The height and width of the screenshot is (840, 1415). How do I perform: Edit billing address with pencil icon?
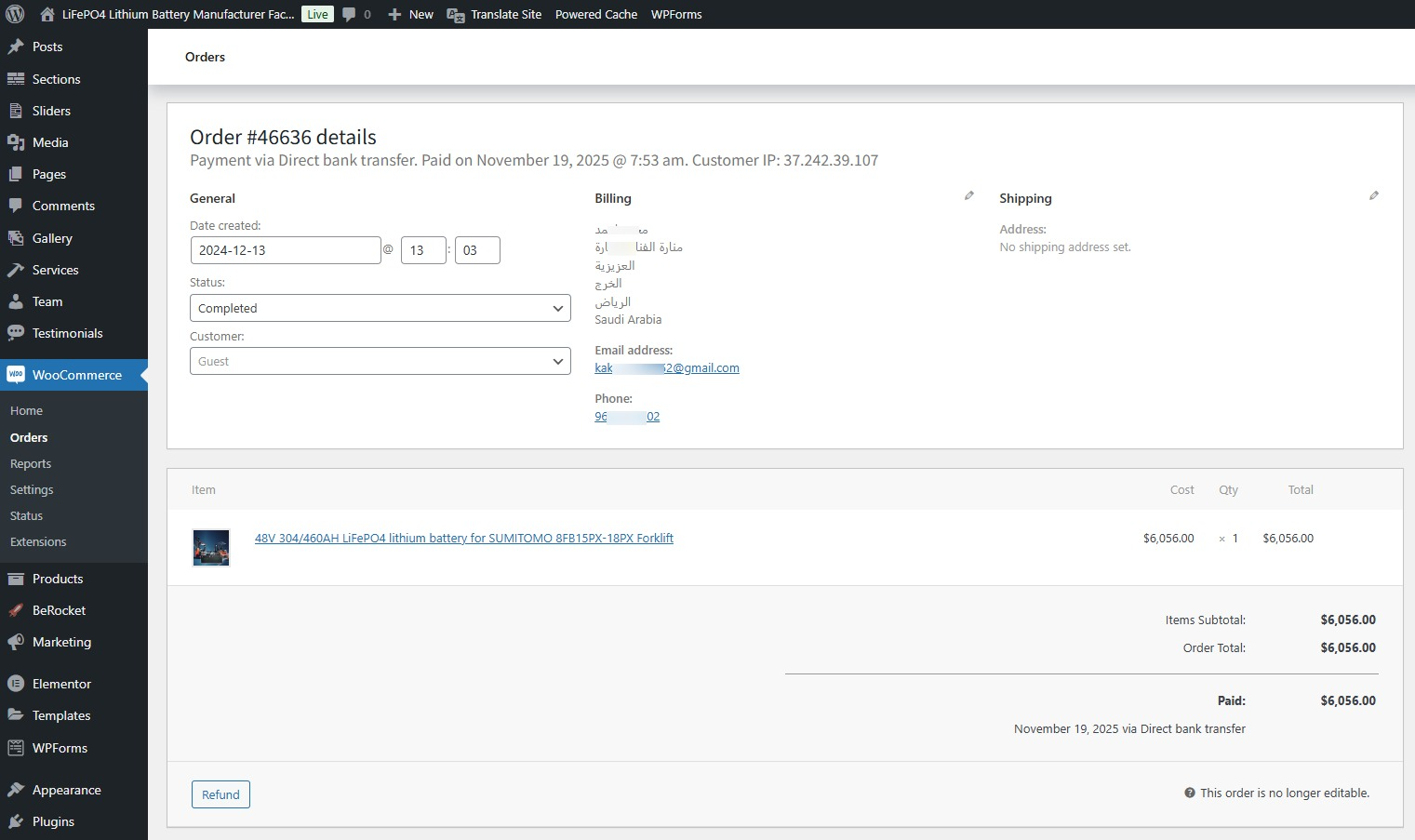pos(969,195)
